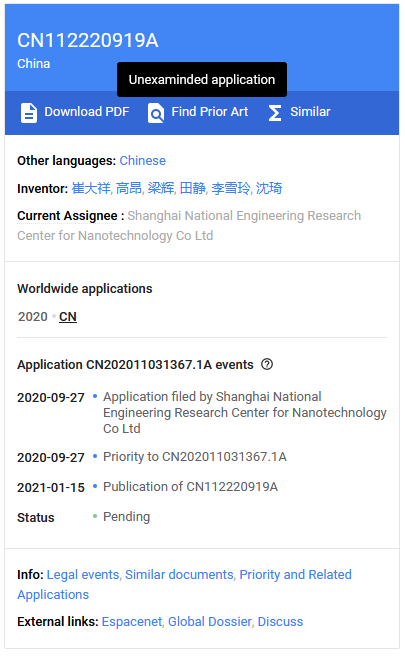405x659 pixels.
Task: Open inventor 沈琦 link
Action: [x=269, y=188]
